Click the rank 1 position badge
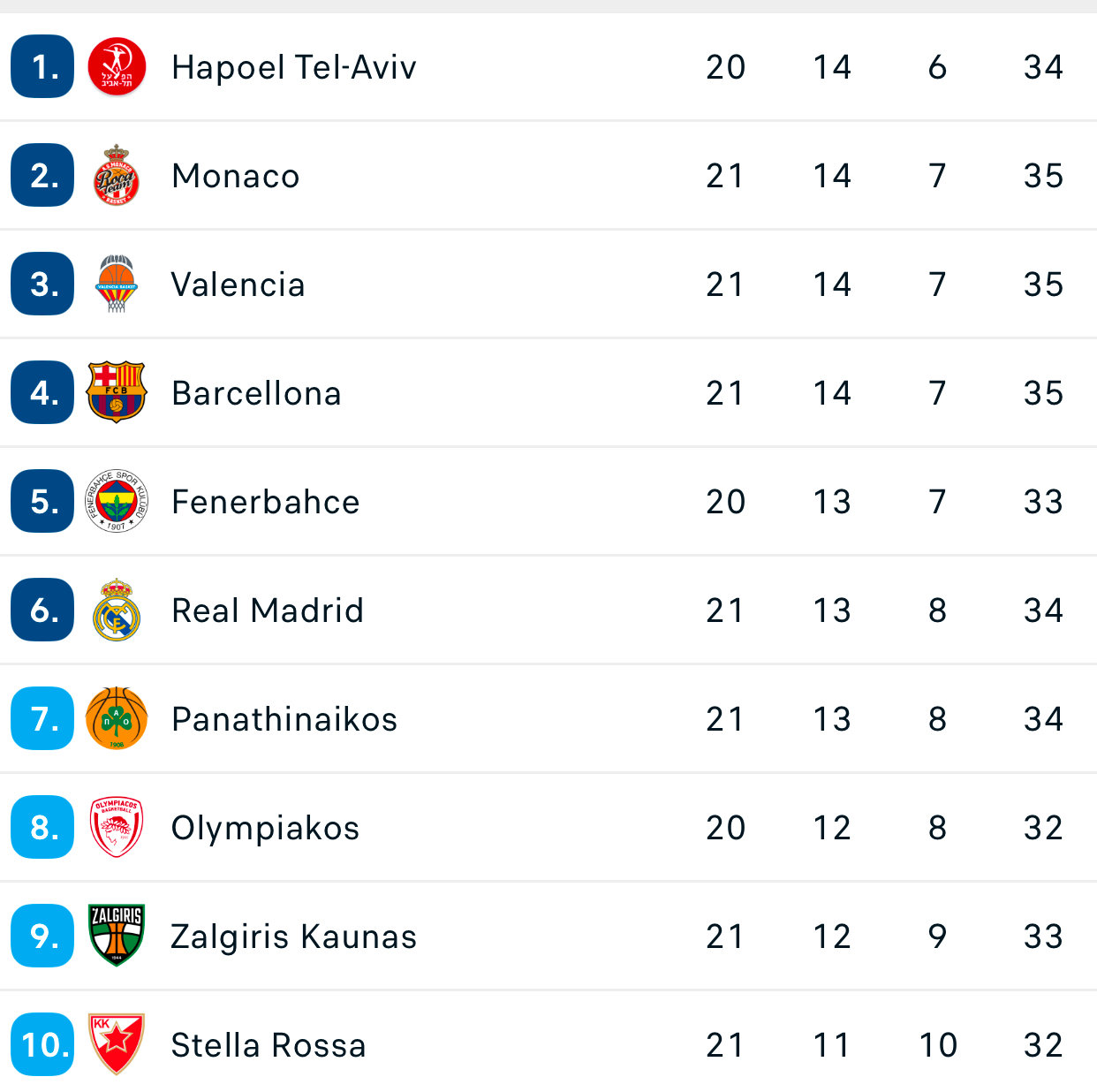1097x1092 pixels. click(x=42, y=67)
